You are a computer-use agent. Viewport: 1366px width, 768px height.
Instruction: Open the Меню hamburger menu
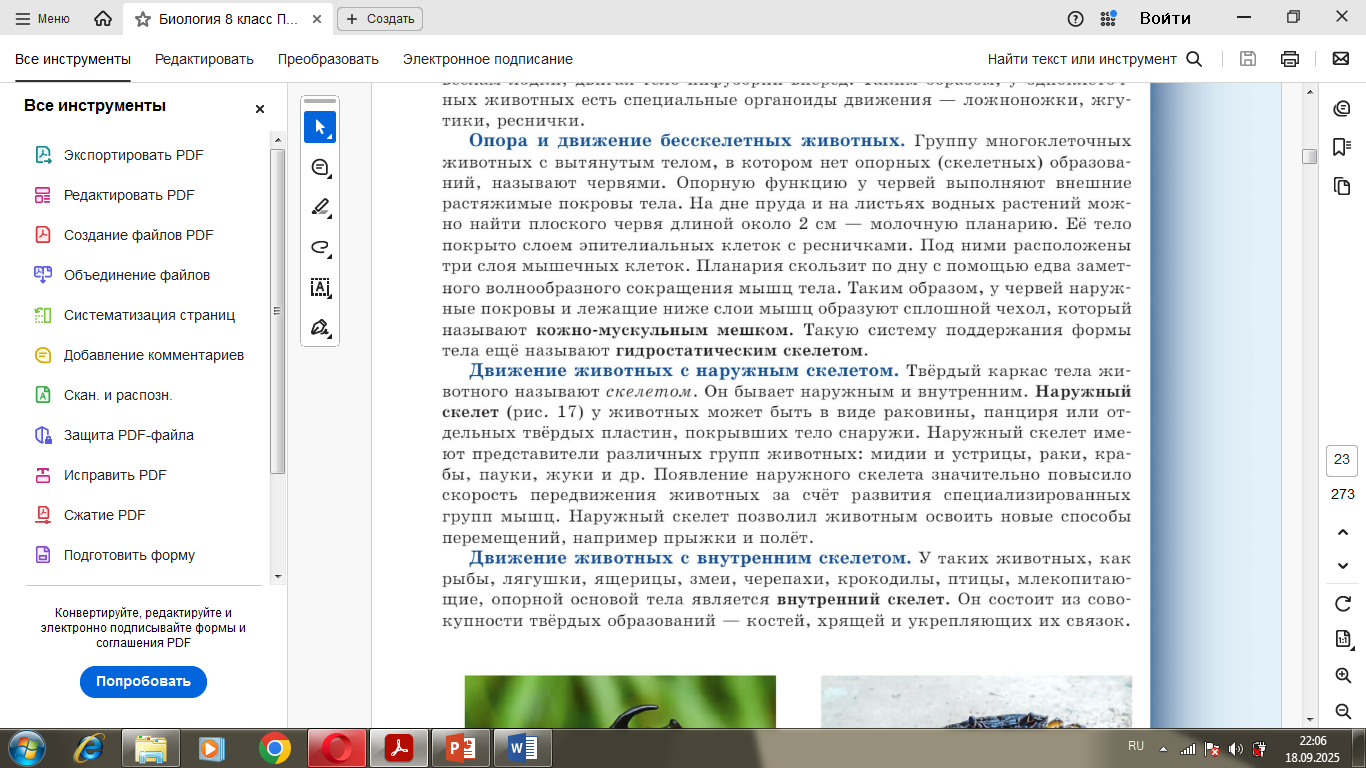[x=42, y=19]
